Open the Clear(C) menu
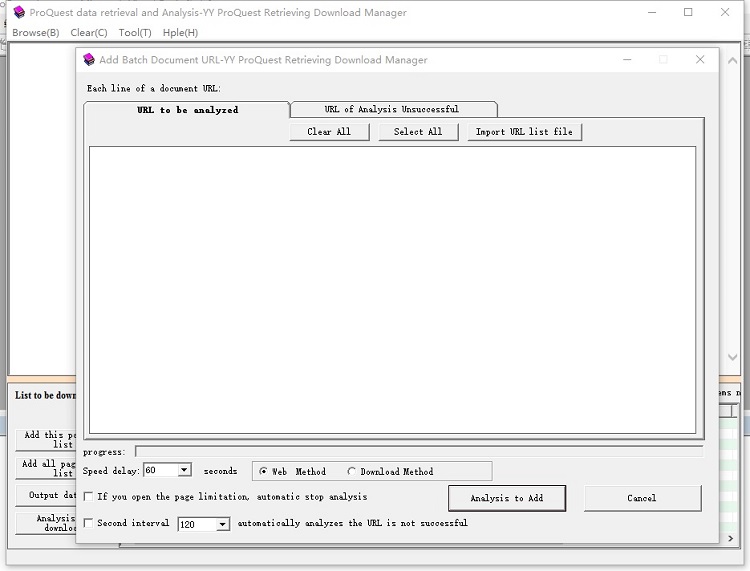750x571 pixels. pos(89,33)
